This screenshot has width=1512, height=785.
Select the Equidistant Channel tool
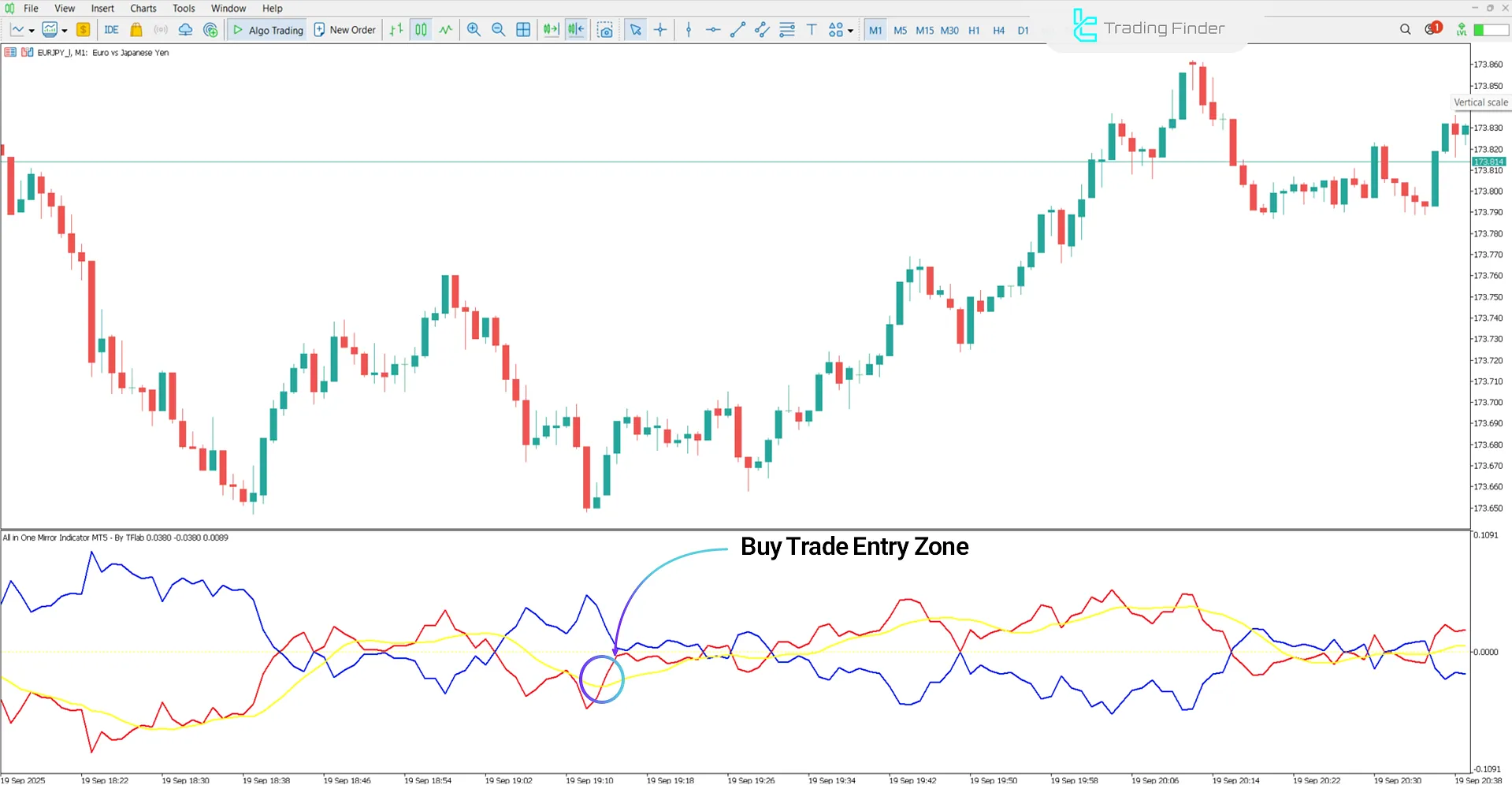(761, 30)
